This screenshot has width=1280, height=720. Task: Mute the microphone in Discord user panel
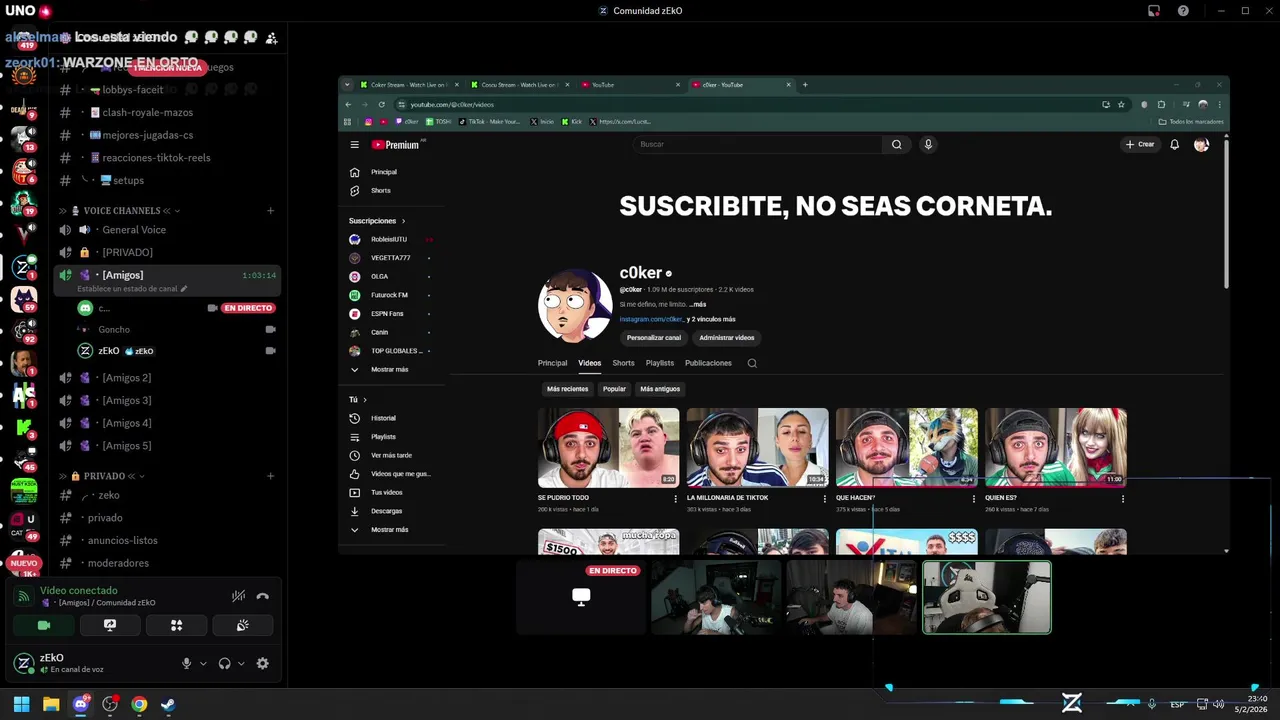tap(186, 663)
